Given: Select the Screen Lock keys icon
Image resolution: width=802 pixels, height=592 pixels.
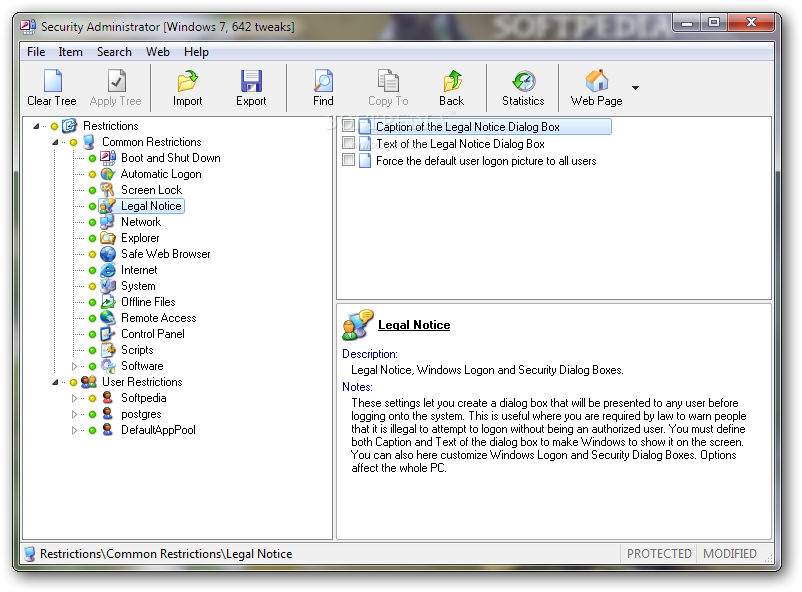Looking at the screenshot, I should [x=108, y=190].
